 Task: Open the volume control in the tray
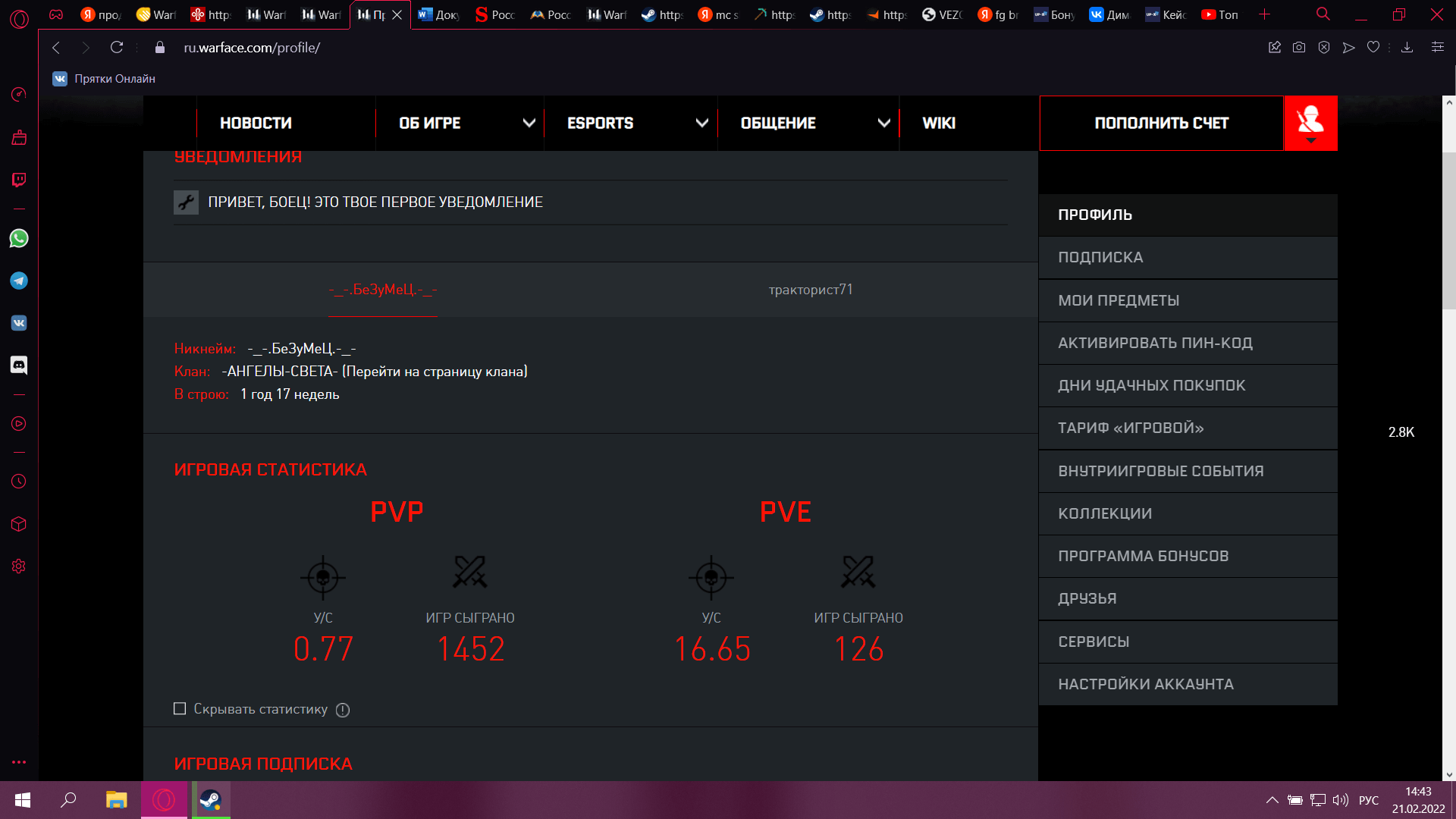pos(1341,800)
